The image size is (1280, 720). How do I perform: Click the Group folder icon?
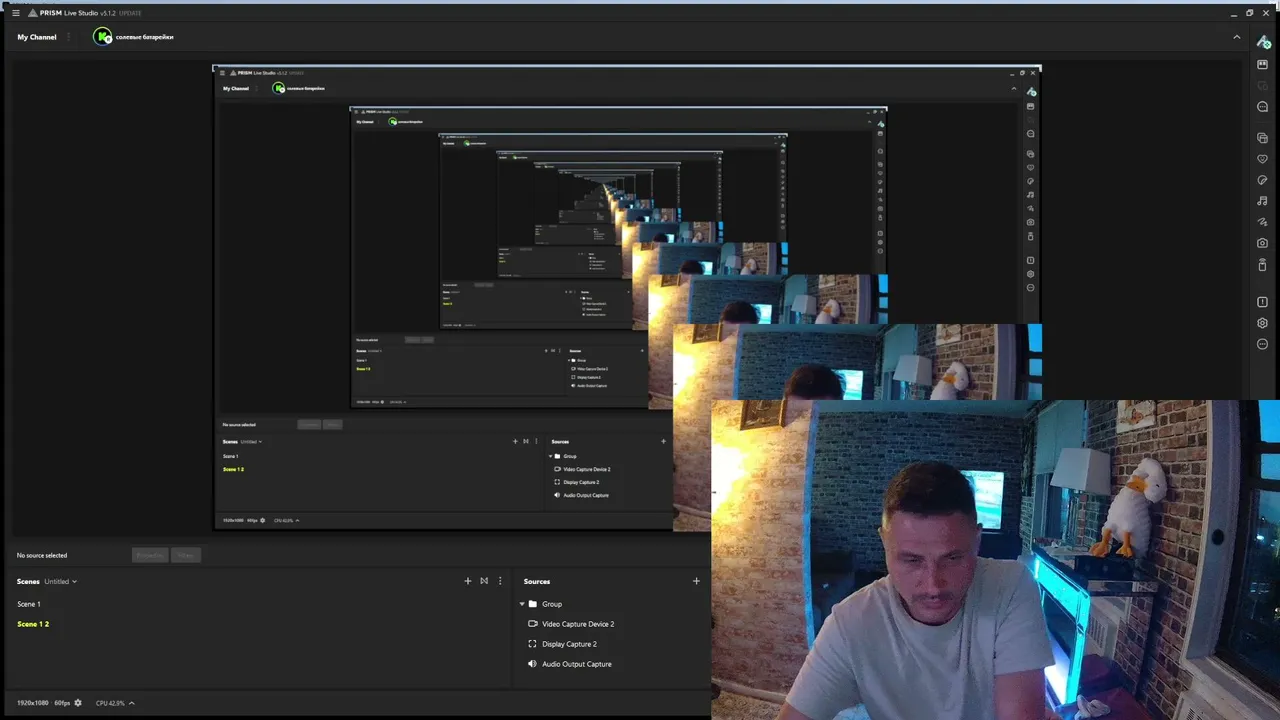pos(533,604)
